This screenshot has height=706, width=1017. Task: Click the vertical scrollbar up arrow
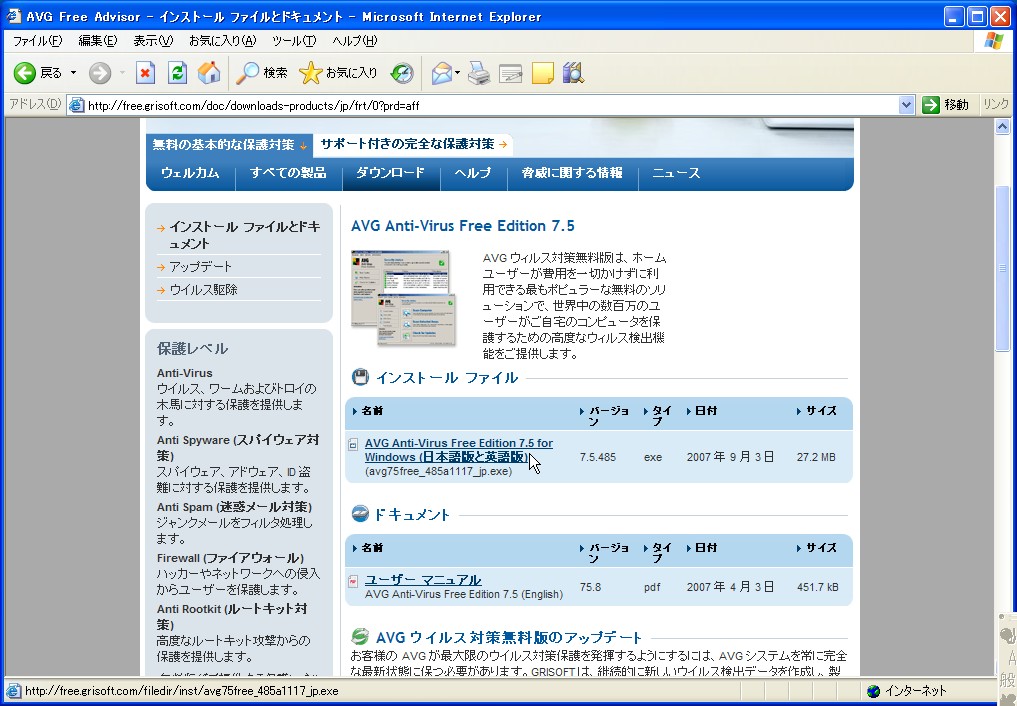point(1003,127)
